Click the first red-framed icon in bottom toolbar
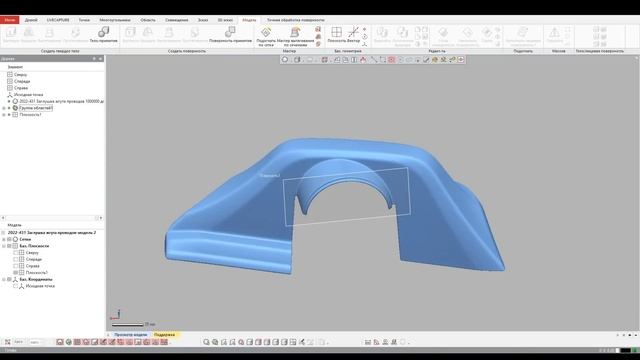 click(x=60, y=342)
